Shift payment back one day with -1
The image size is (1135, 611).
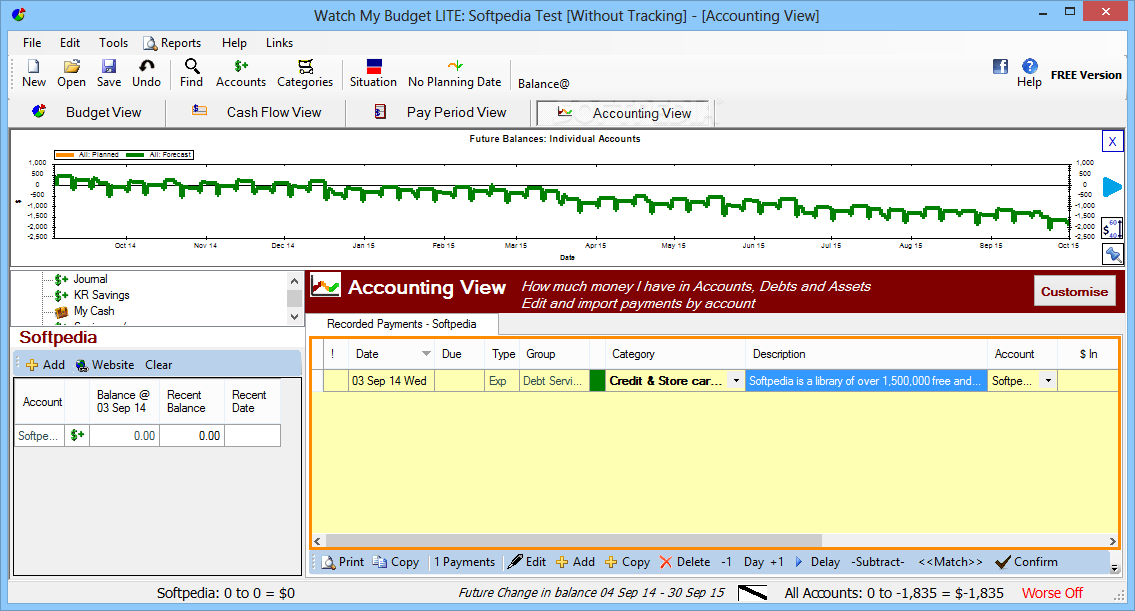point(726,562)
